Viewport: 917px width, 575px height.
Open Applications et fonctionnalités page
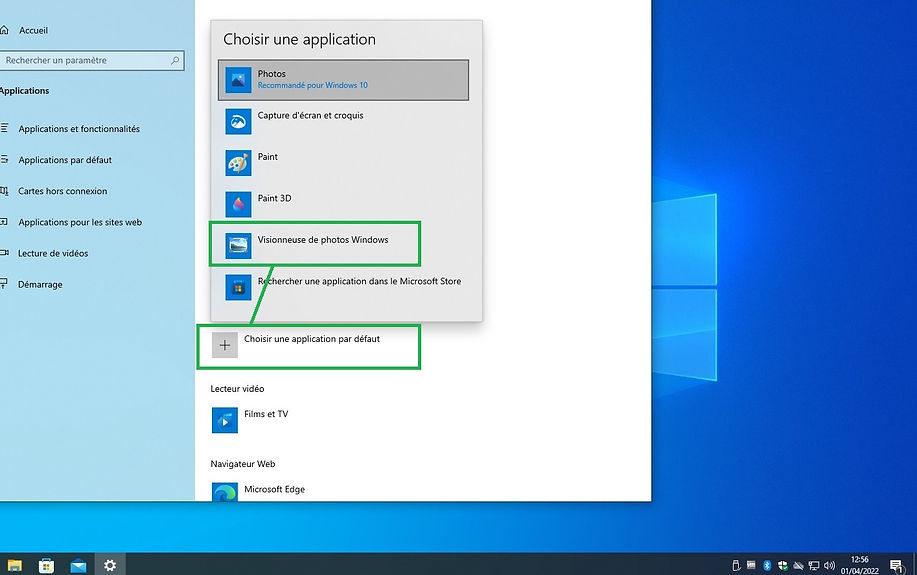79,129
